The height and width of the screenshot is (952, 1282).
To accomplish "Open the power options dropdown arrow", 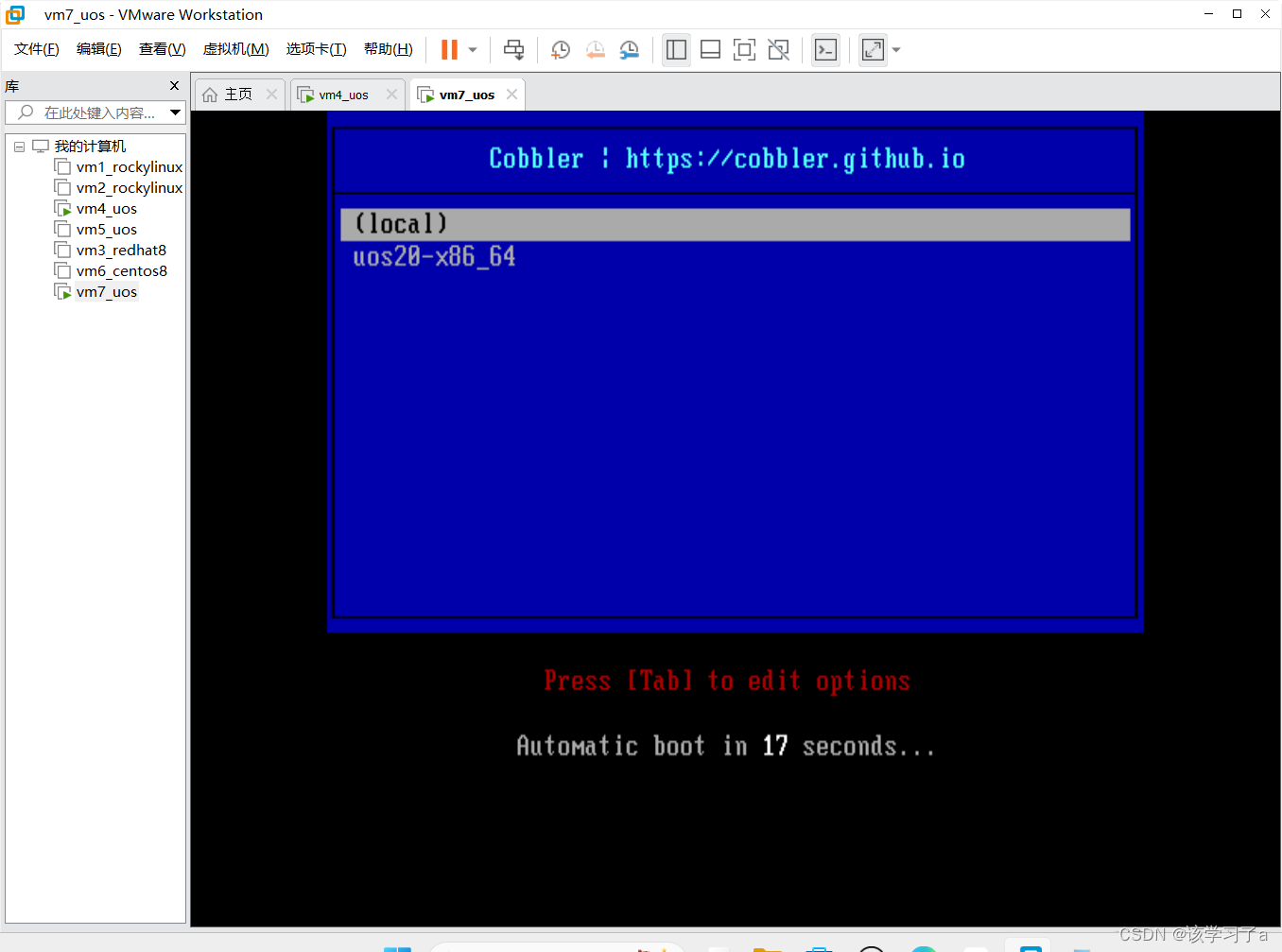I will pos(473,50).
